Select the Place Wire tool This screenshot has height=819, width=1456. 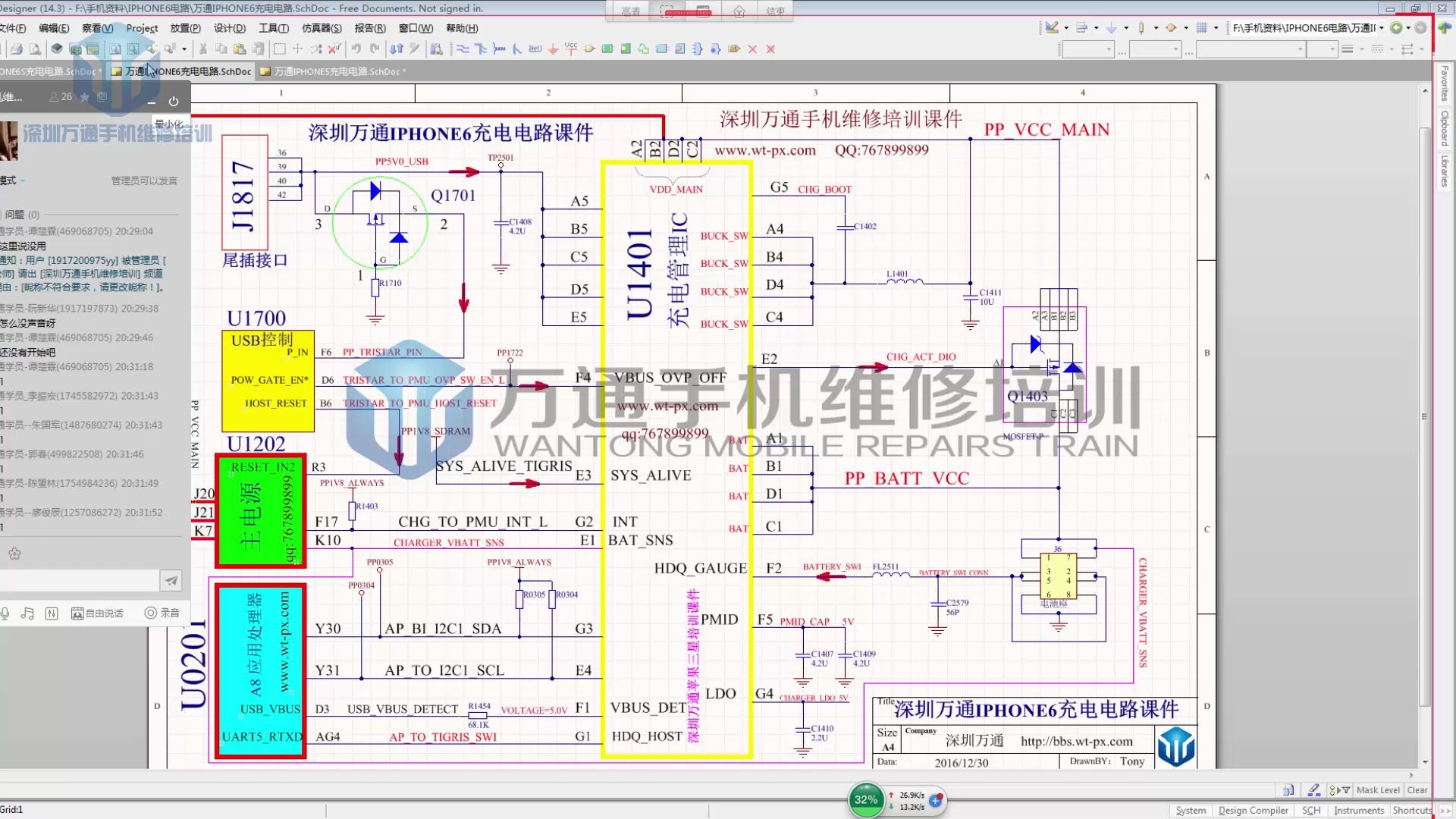[x=463, y=49]
